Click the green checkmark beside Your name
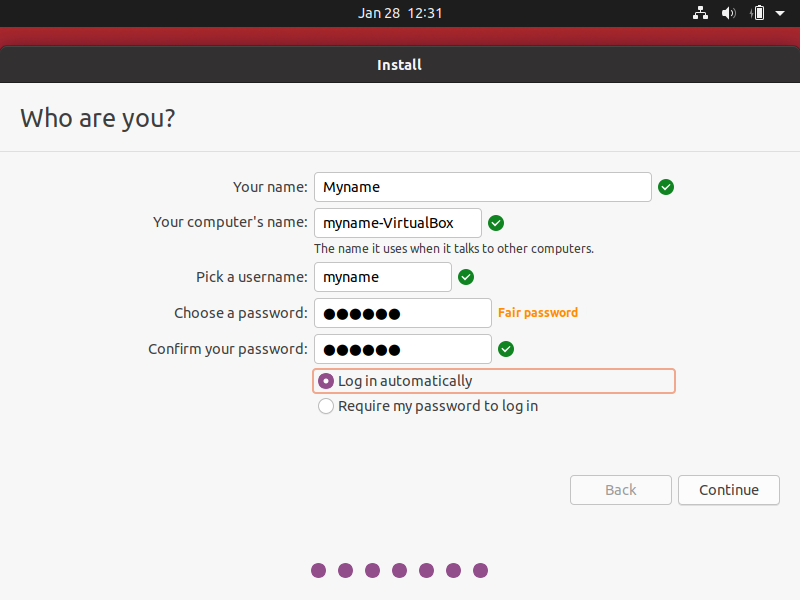This screenshot has height=600, width=800. (x=666, y=187)
